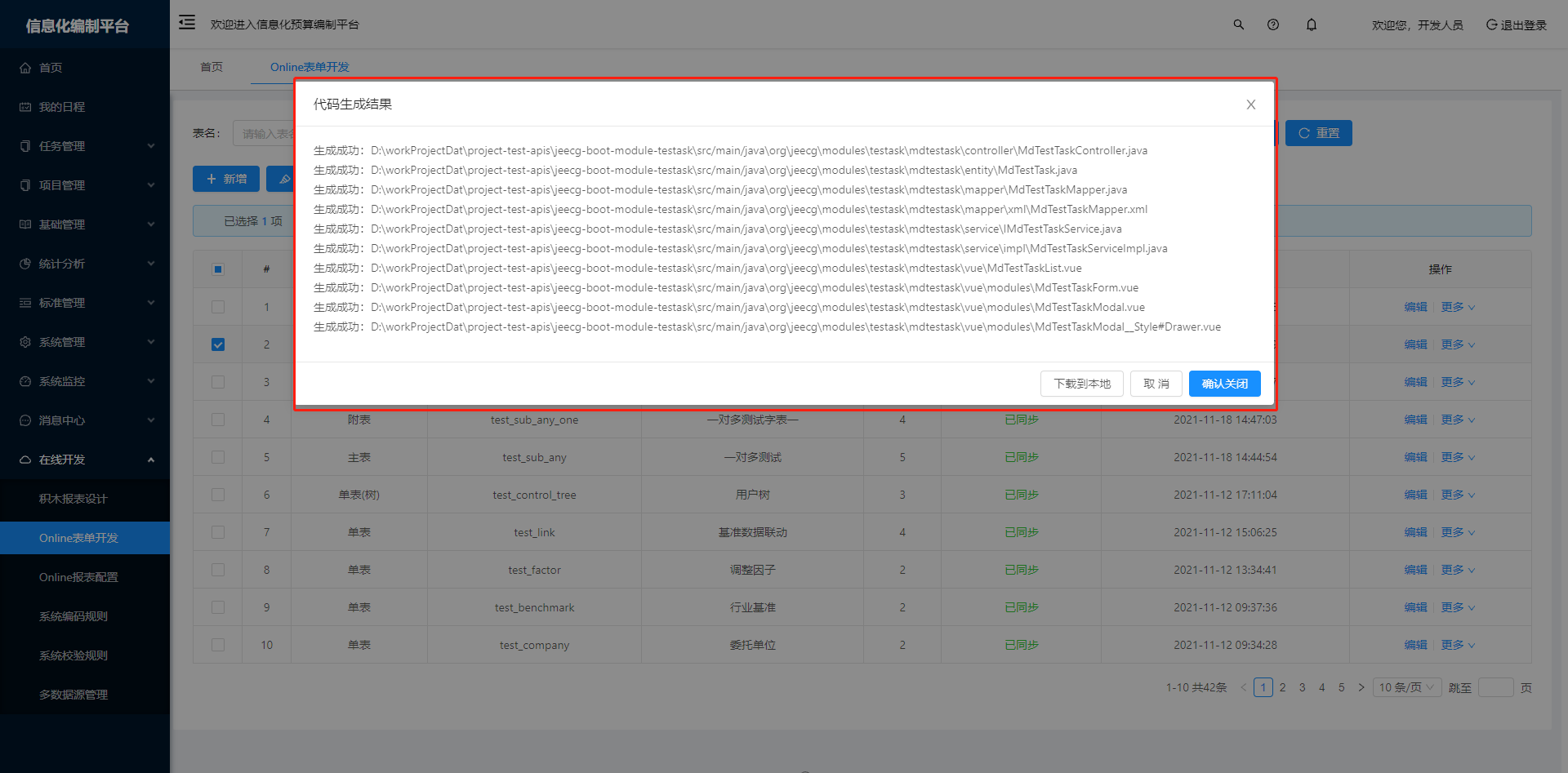
Task: Click the plus icon on the 新增 button
Action: point(212,179)
